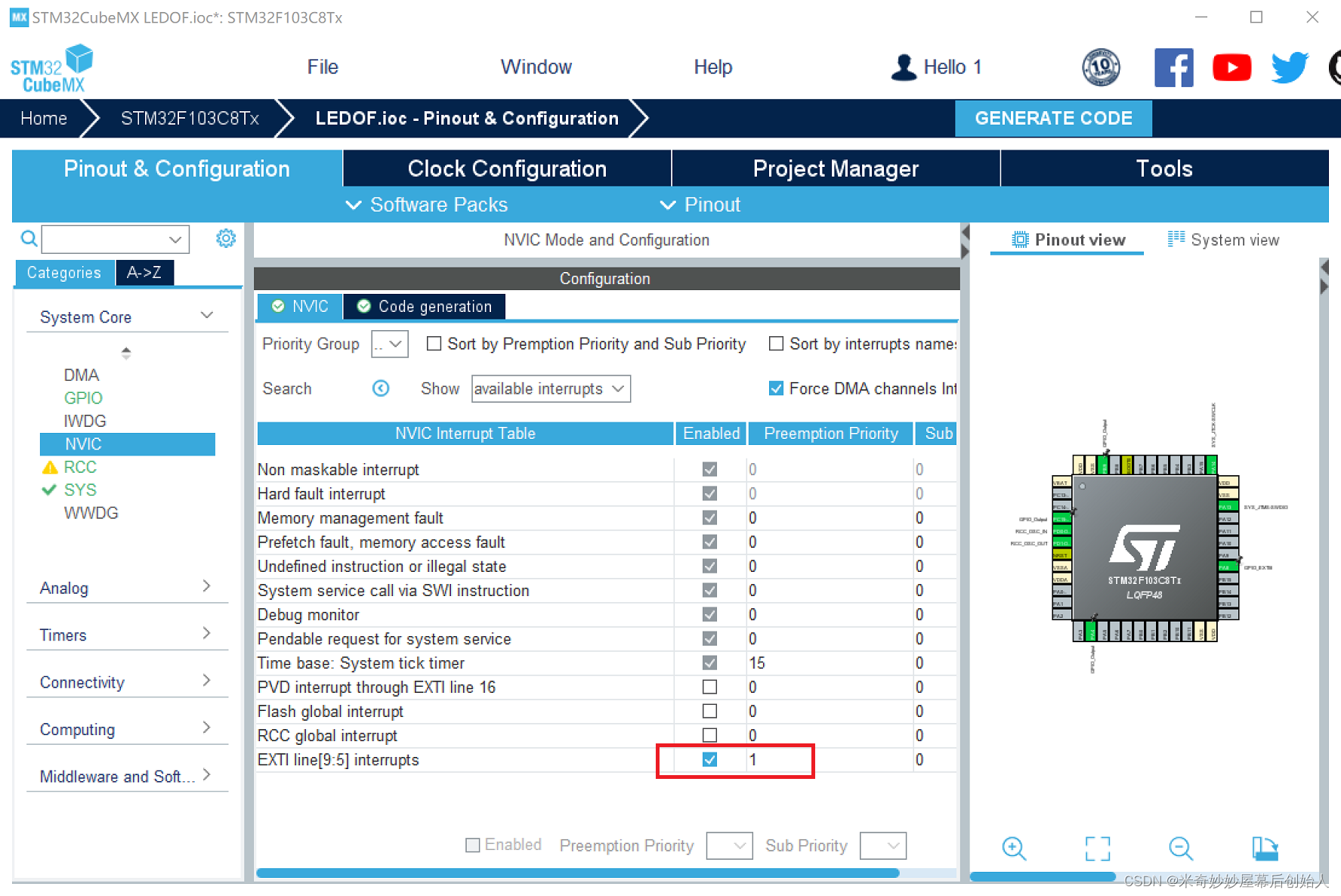Image resolution: width=1341 pixels, height=896 pixels.
Task: Open the Window menu
Action: (x=536, y=66)
